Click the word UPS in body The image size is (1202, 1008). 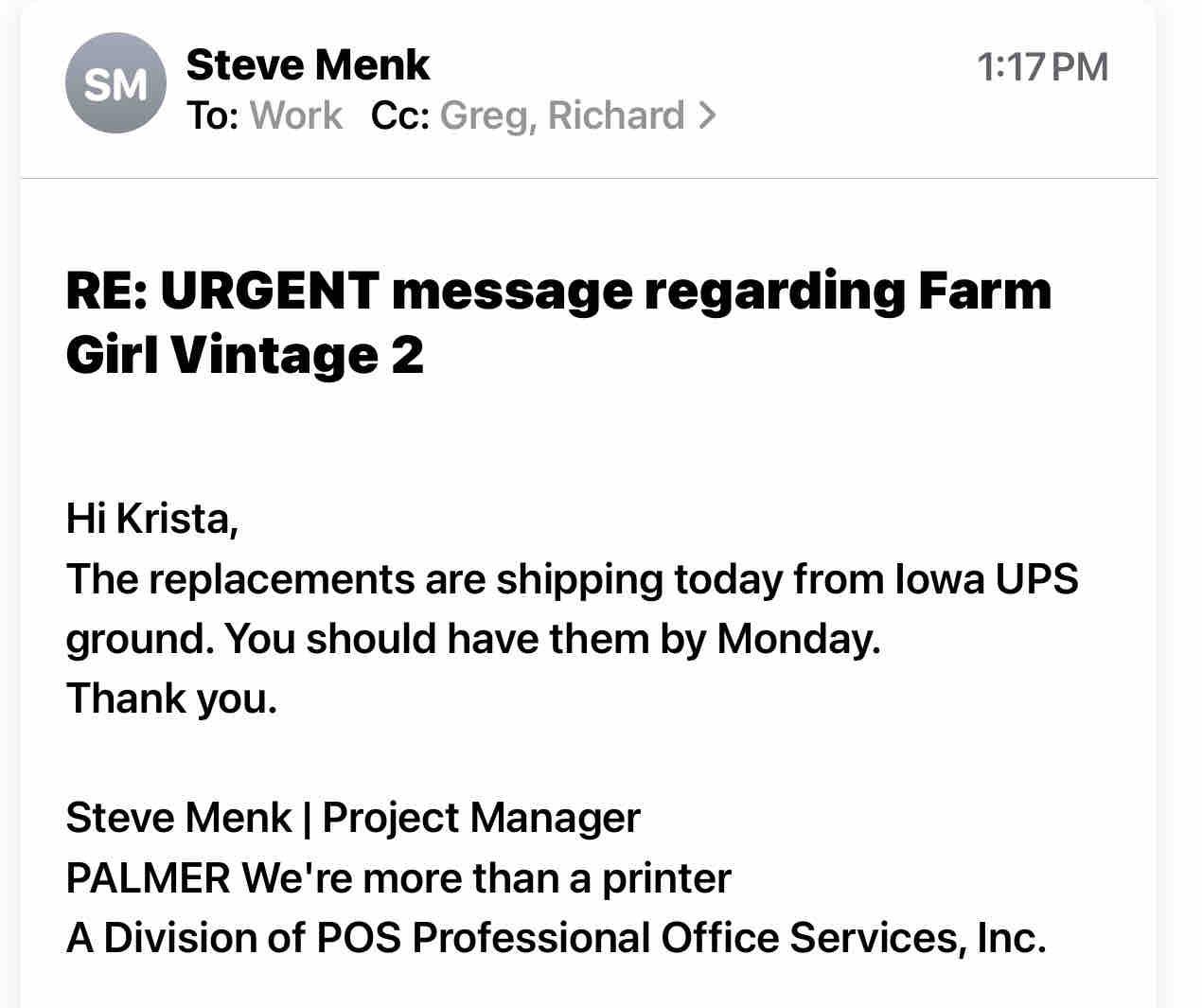coord(1035,578)
